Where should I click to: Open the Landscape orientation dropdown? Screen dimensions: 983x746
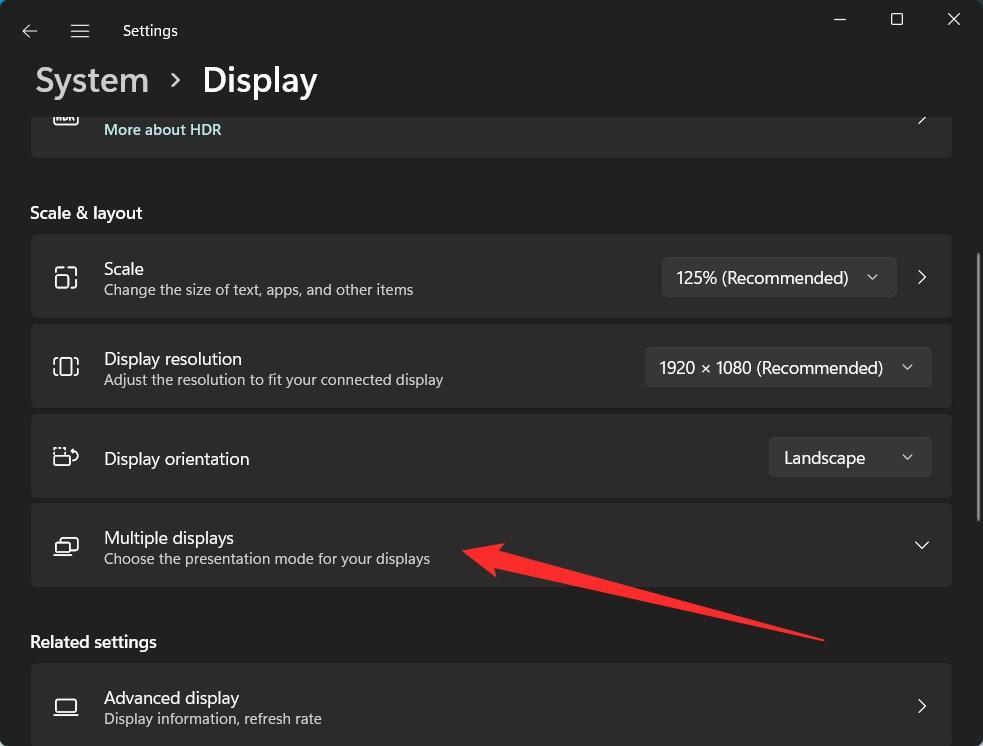coord(849,457)
